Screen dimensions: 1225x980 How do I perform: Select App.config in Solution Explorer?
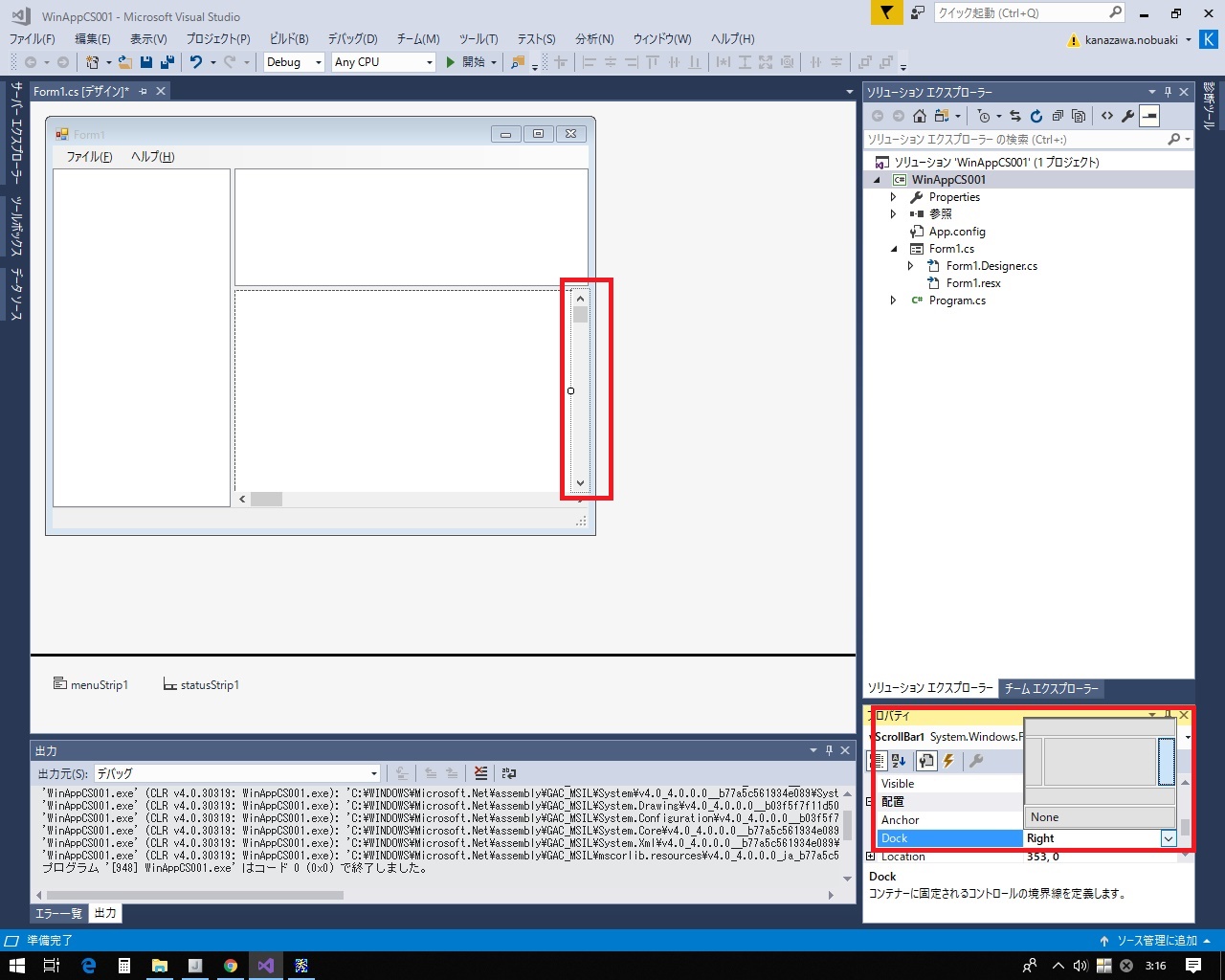tap(957, 232)
